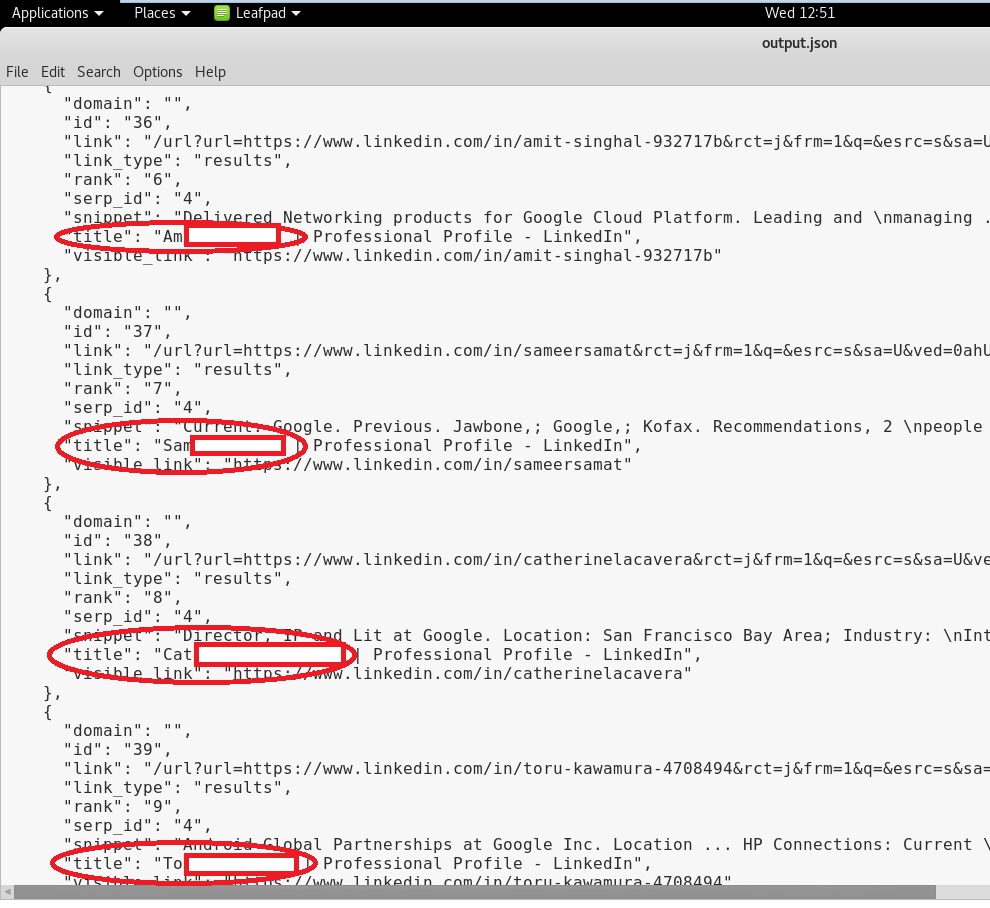
Task: Click the link line containing catherinelacavera&rct
Action: point(527,559)
